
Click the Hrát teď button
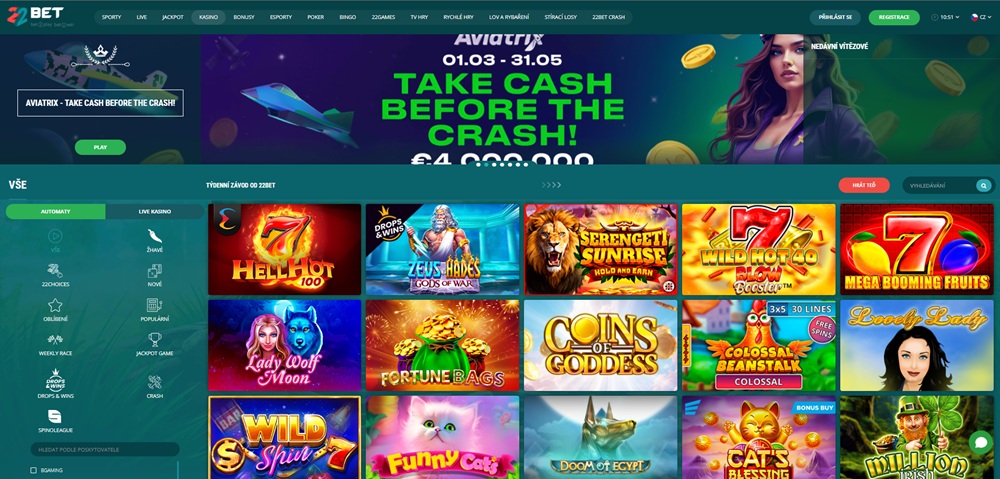[x=864, y=185]
